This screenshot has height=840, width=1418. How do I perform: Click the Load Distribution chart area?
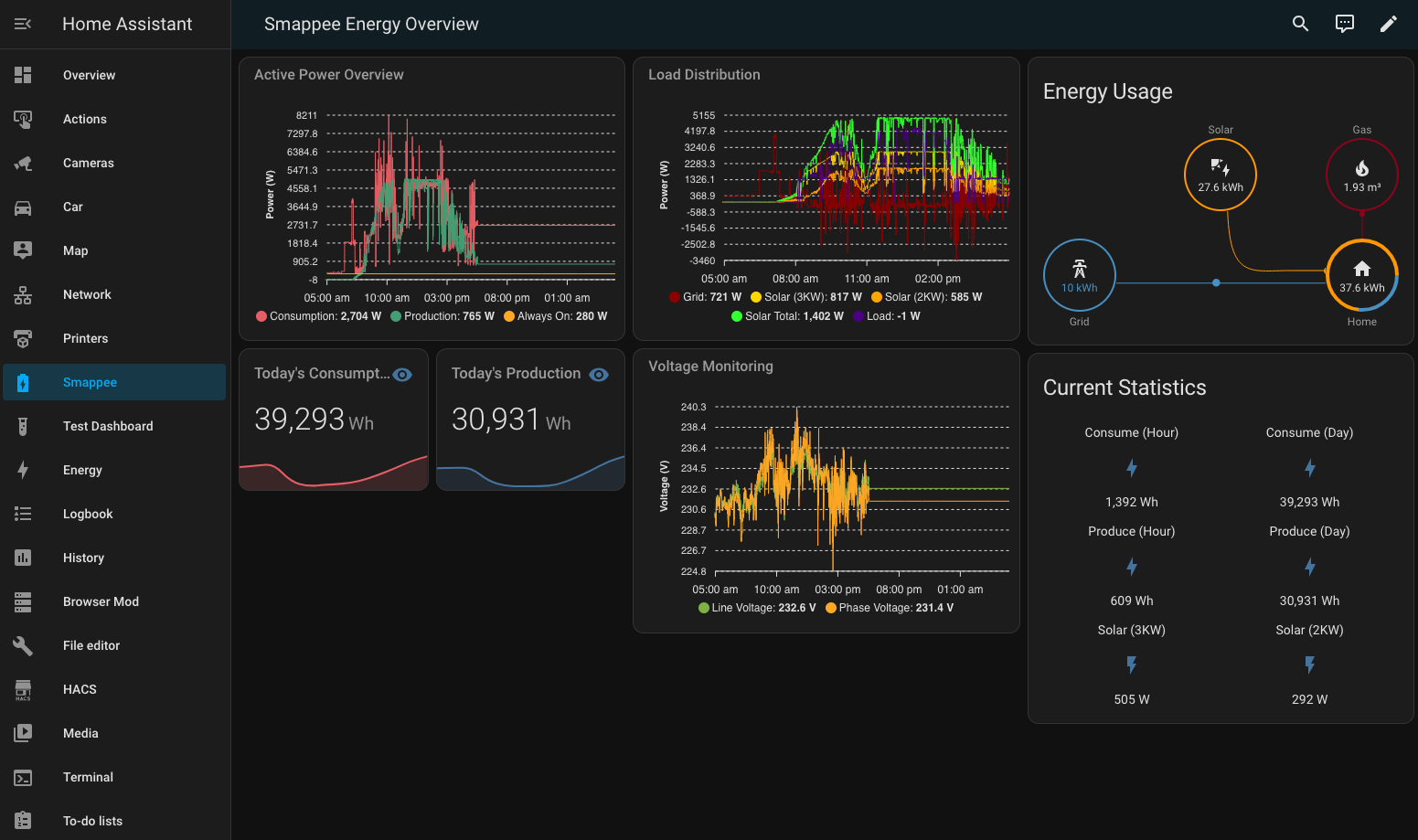pyautogui.click(x=865, y=188)
